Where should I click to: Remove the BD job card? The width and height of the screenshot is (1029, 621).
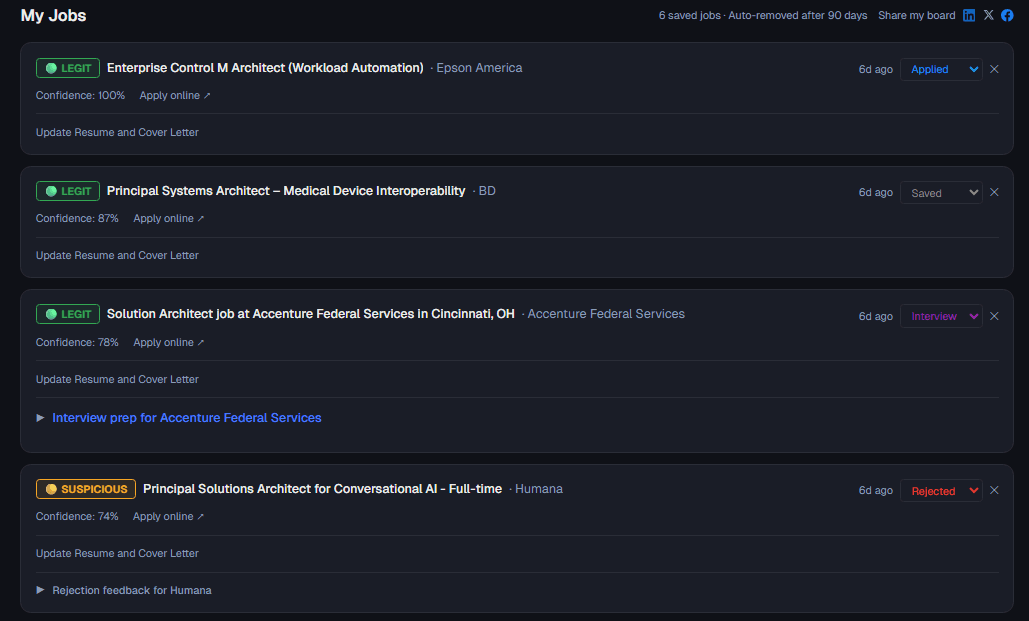tap(994, 192)
